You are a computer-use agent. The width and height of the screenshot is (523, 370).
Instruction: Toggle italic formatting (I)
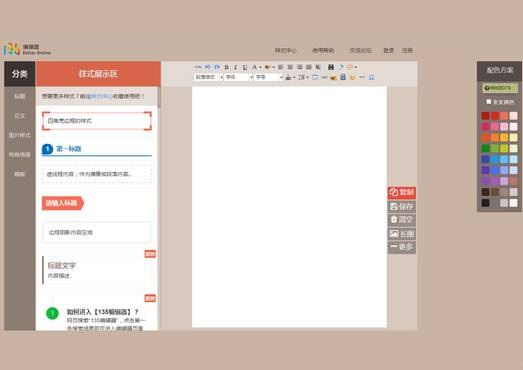[x=235, y=67]
